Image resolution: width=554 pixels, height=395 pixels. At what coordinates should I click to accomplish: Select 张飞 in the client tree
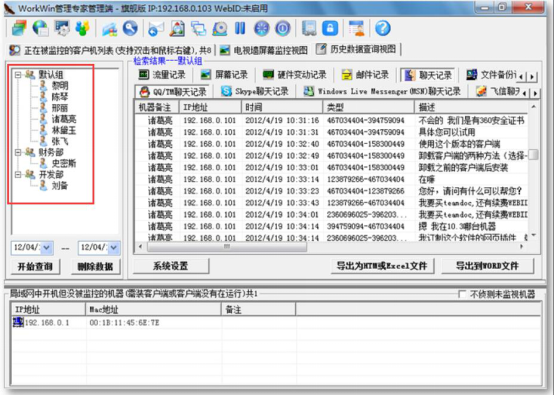click(60, 141)
